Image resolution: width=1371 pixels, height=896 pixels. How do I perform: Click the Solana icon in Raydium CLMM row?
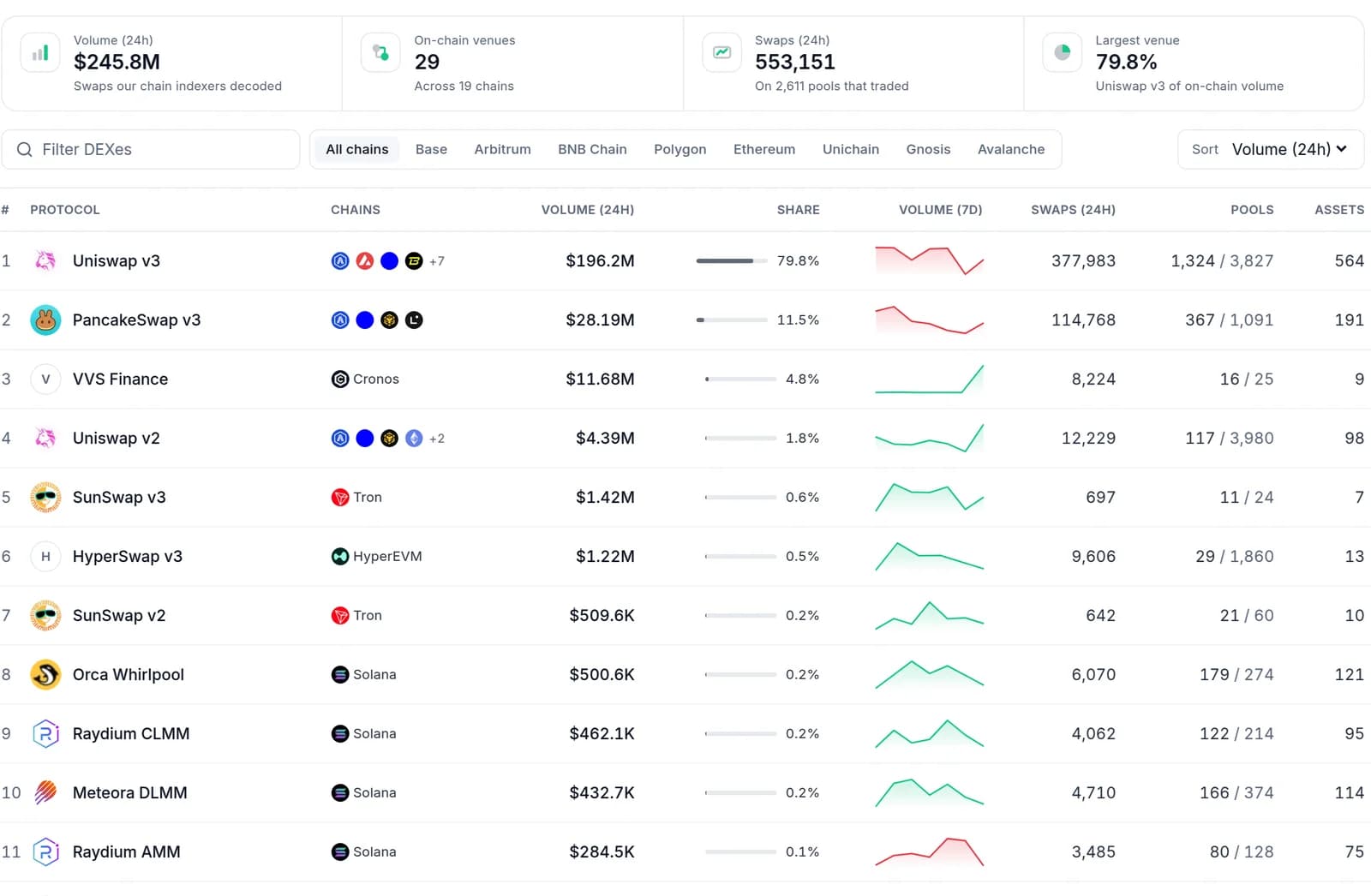tap(340, 734)
